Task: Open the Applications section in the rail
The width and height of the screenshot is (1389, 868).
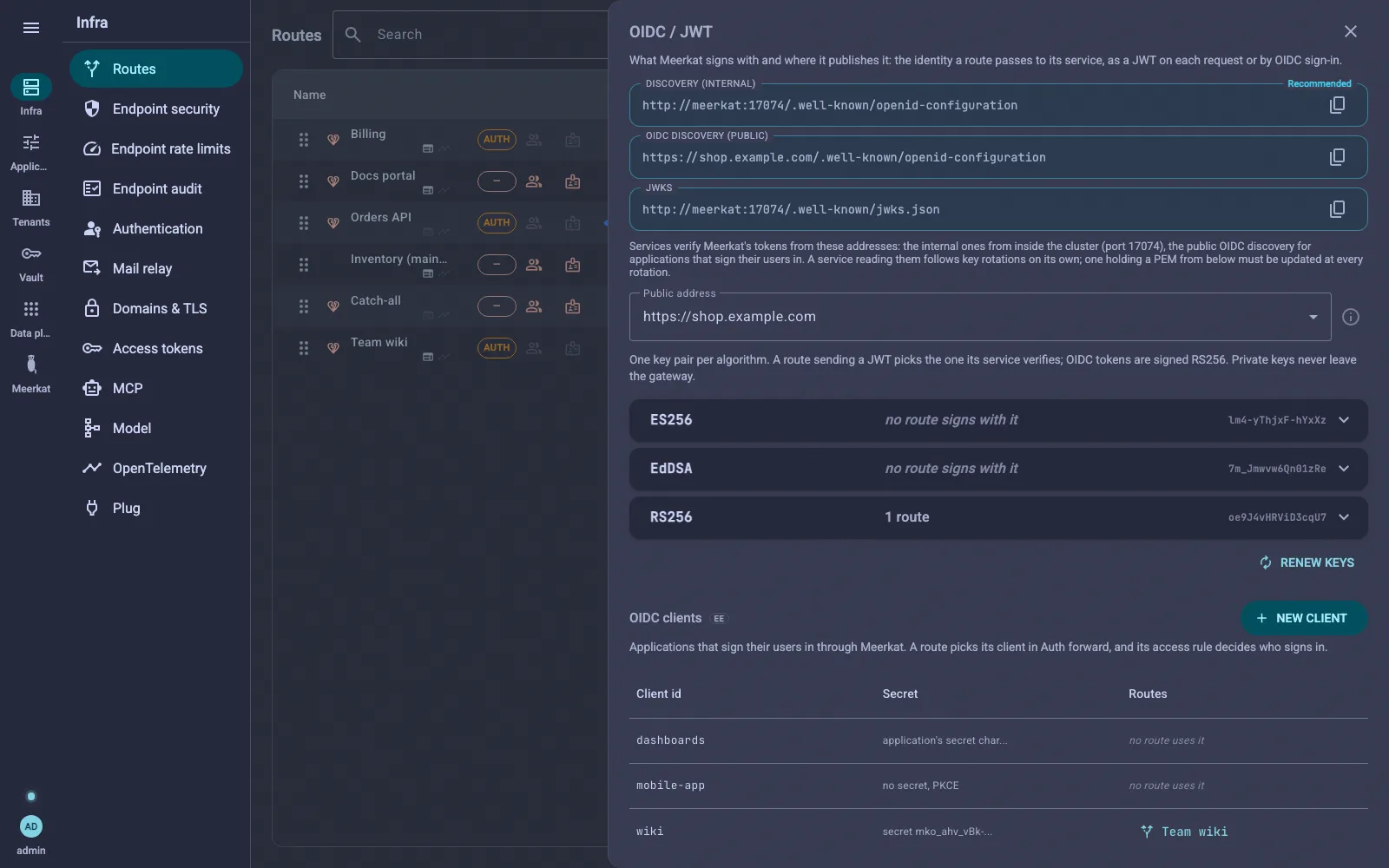Action: pyautogui.click(x=31, y=151)
